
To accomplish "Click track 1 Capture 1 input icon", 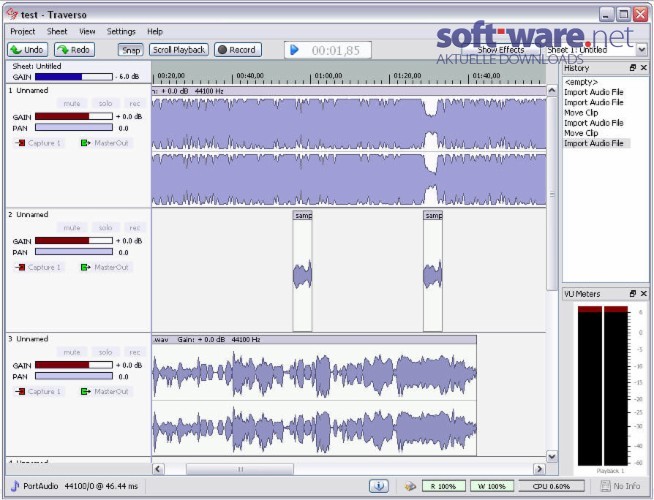I will (x=20, y=143).
